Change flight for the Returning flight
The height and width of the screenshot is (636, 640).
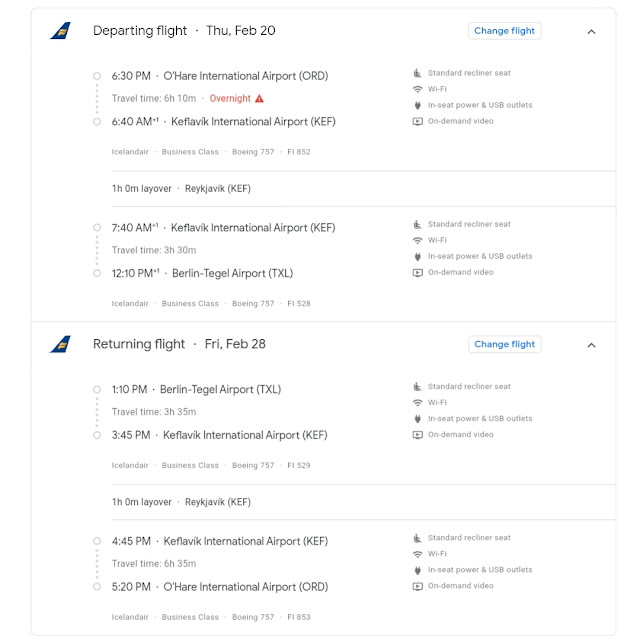point(504,344)
